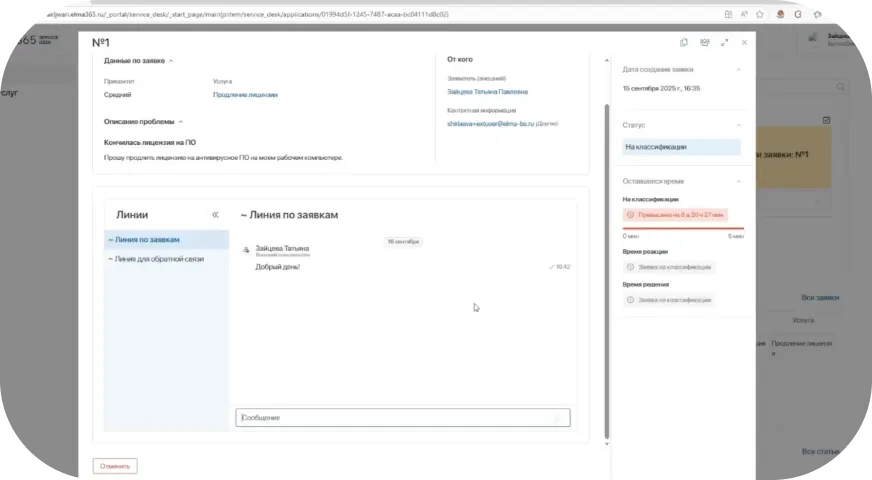The width and height of the screenshot is (872, 480).
Task: Copy the request link icon
Action: 684,43
